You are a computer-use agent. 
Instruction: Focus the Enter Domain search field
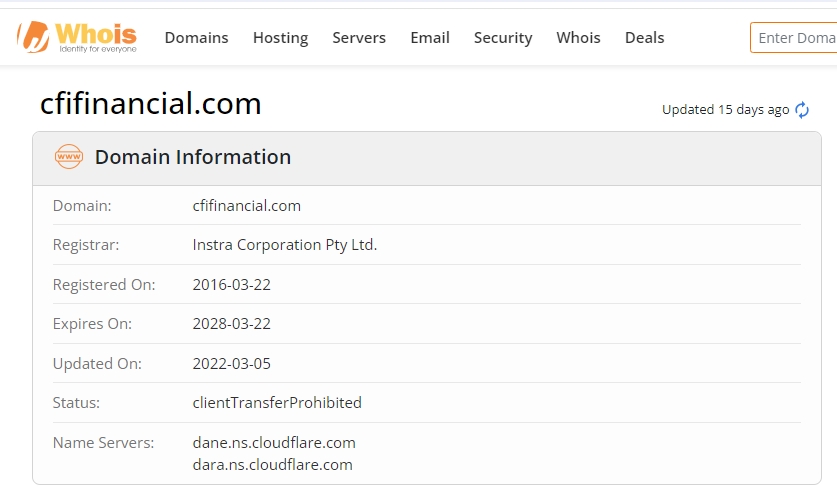pos(795,38)
